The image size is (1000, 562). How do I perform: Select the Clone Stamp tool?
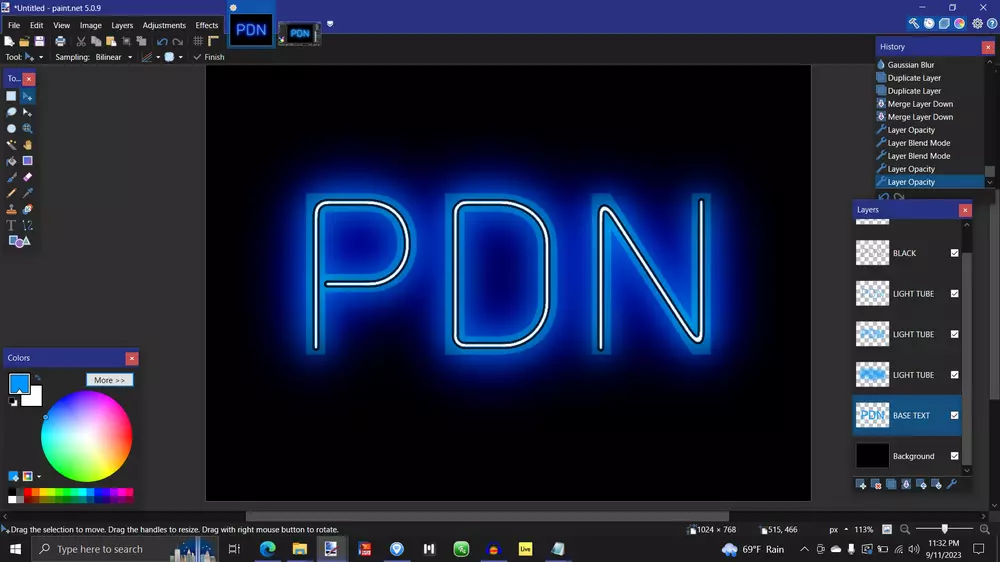click(11, 209)
